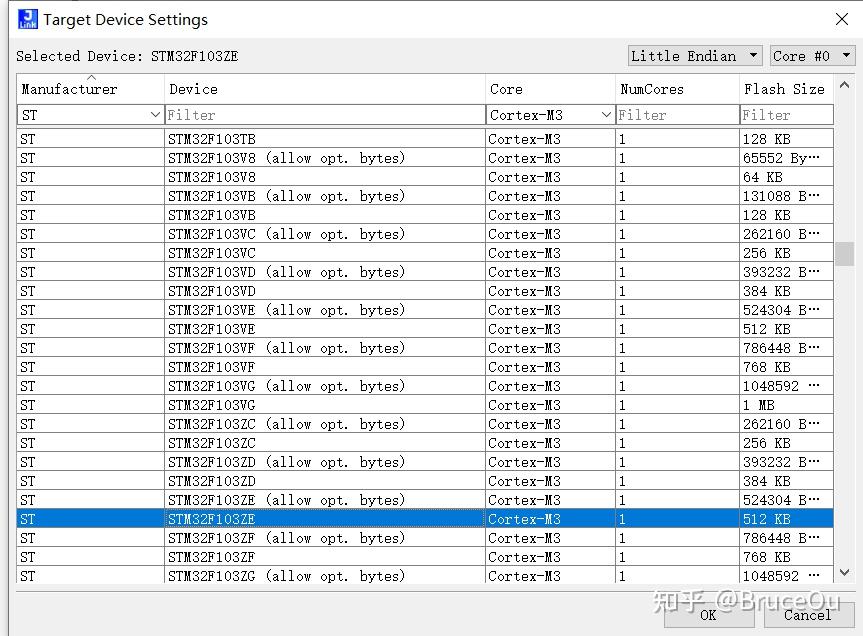The image size is (863, 636).
Task: Select the plain STM32F103ZC device
Action: tap(425, 442)
